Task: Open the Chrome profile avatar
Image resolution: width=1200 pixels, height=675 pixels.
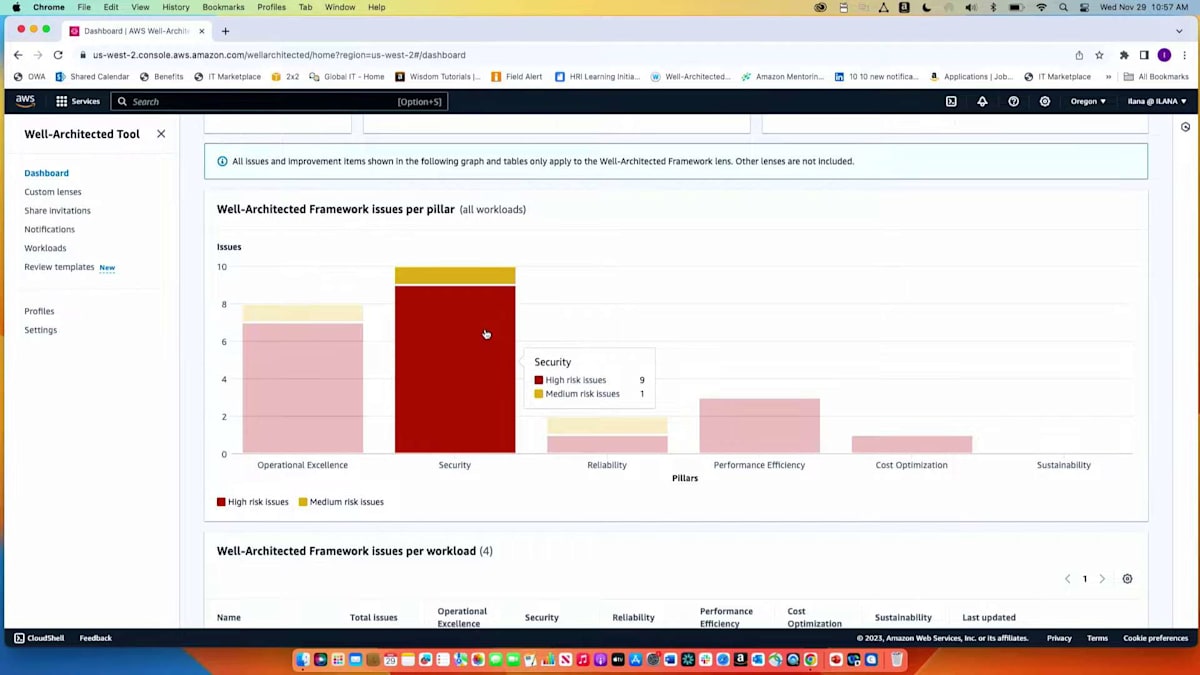Action: click(1164, 55)
